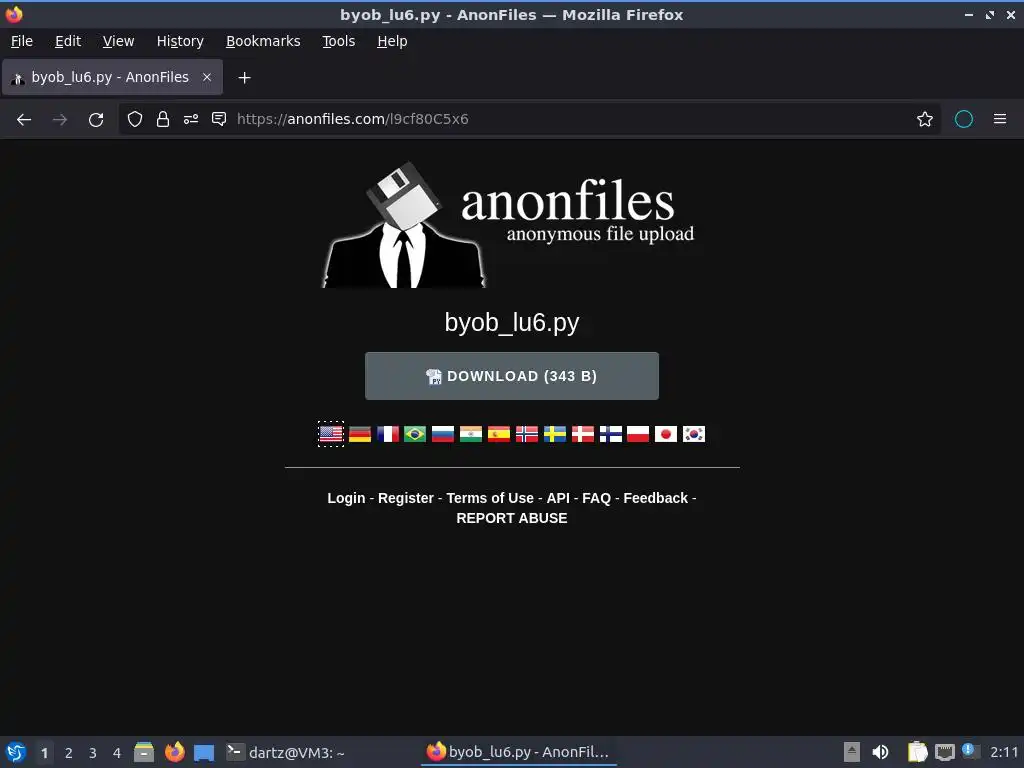Click the 2:11 taskbar clock

click(x=1004, y=752)
